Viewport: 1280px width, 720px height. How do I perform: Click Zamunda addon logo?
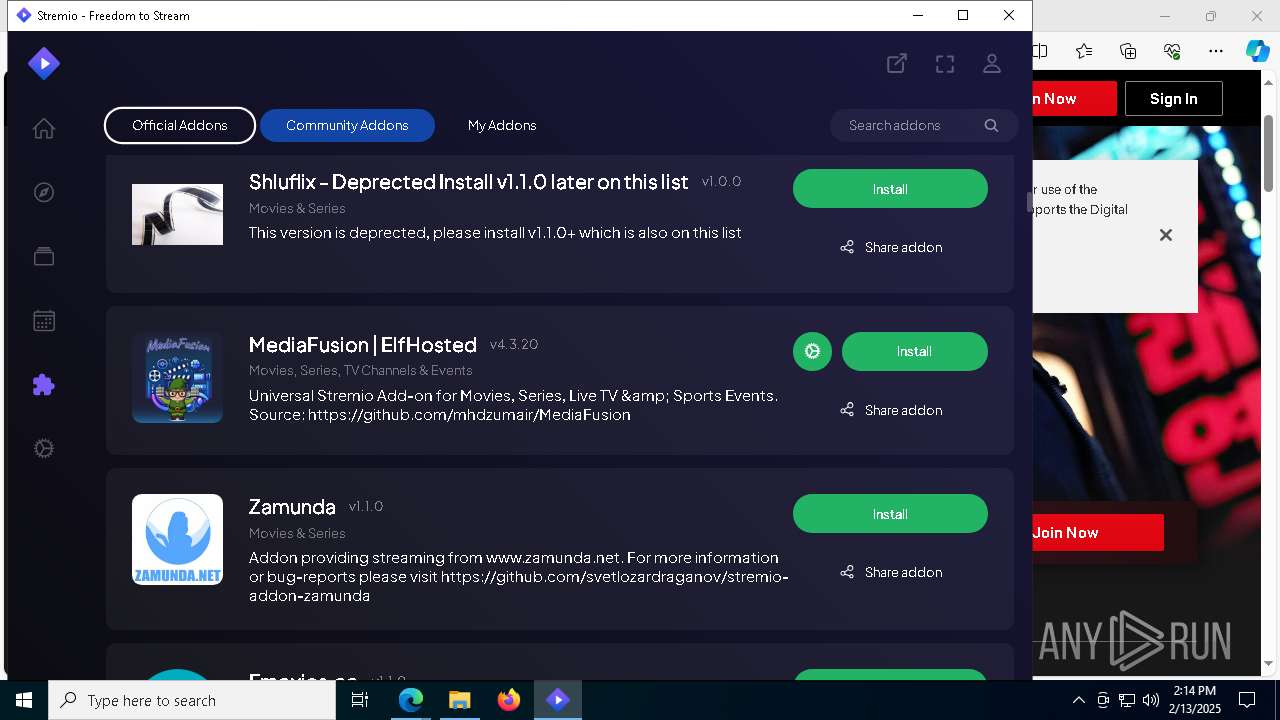point(177,540)
